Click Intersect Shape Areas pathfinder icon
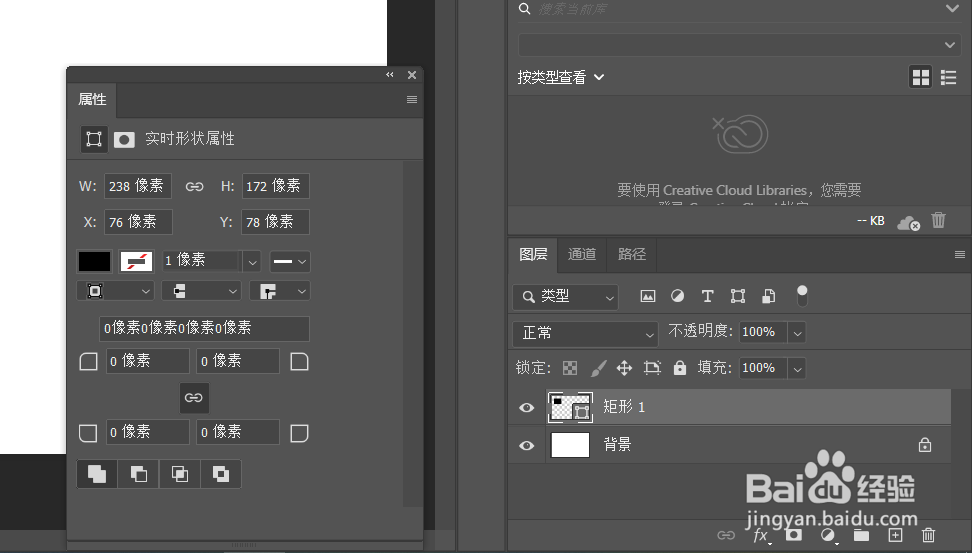The width and height of the screenshot is (972, 553). pyautogui.click(x=180, y=474)
